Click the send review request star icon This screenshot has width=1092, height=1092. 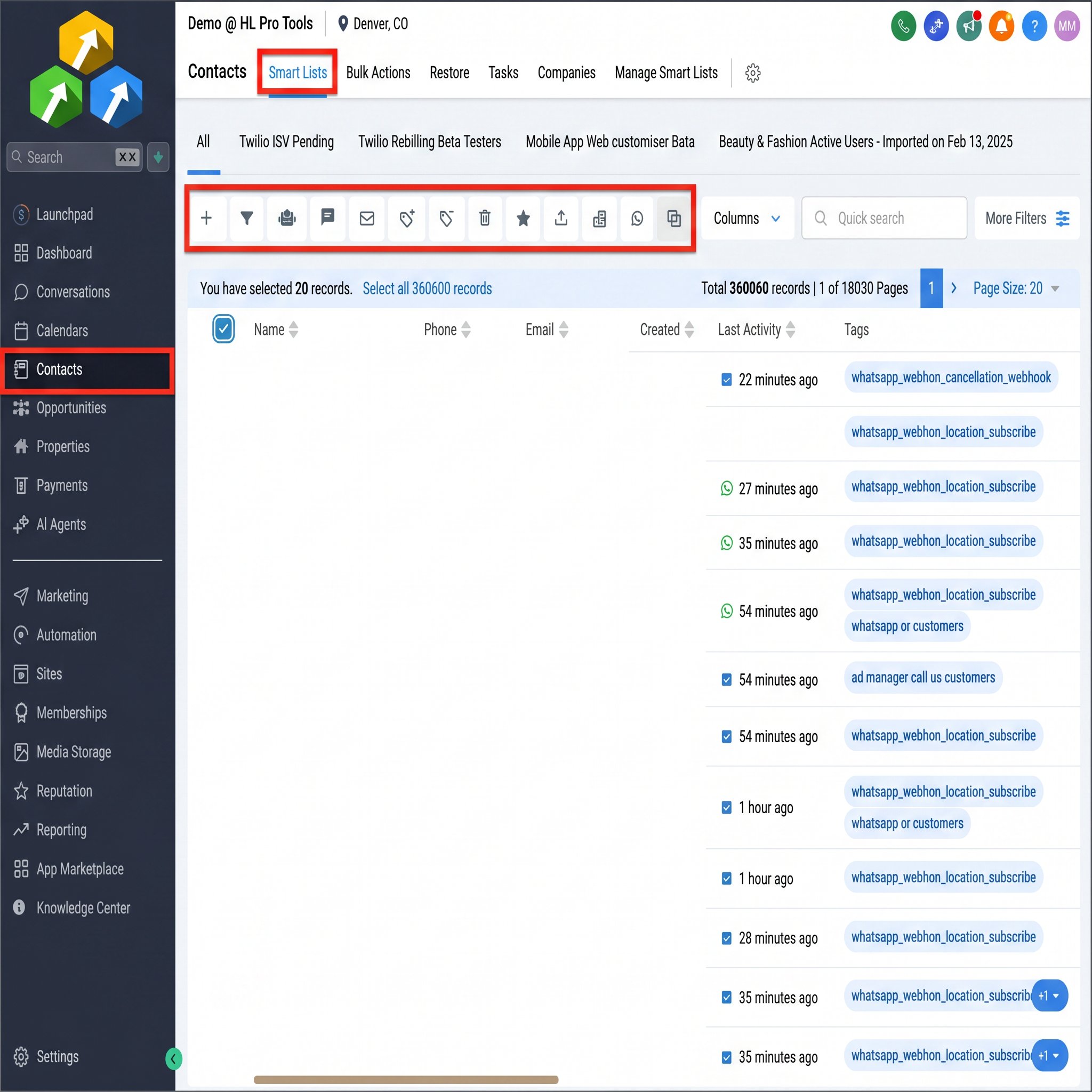point(524,218)
